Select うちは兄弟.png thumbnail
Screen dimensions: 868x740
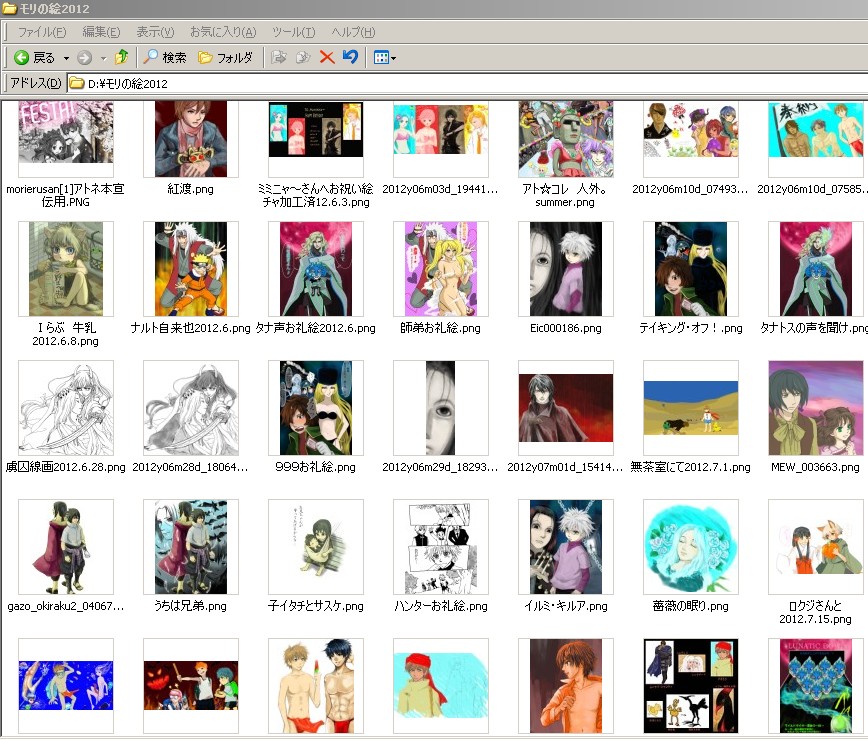pyautogui.click(x=191, y=547)
